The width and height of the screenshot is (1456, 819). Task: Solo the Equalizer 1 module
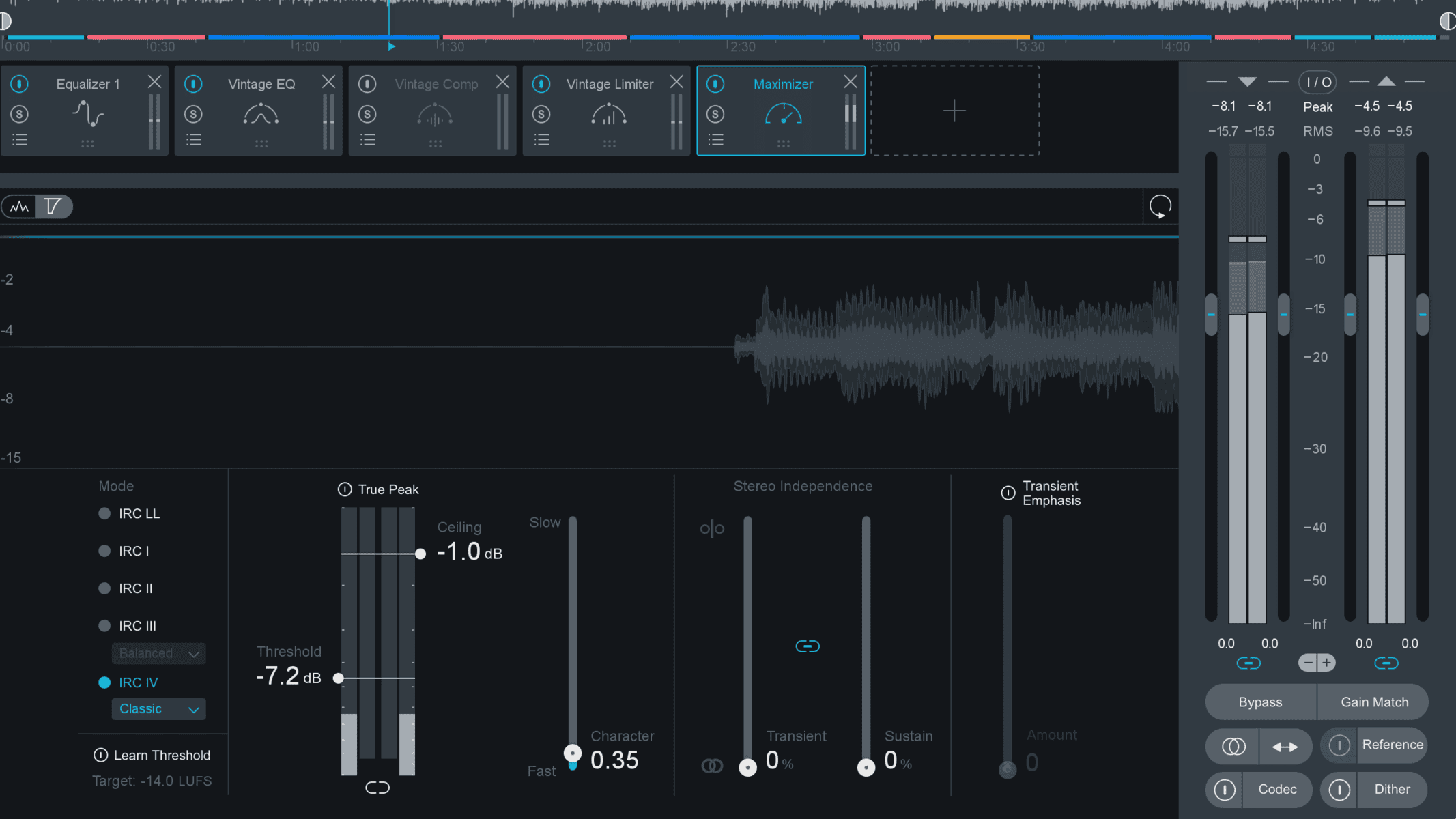(19, 114)
